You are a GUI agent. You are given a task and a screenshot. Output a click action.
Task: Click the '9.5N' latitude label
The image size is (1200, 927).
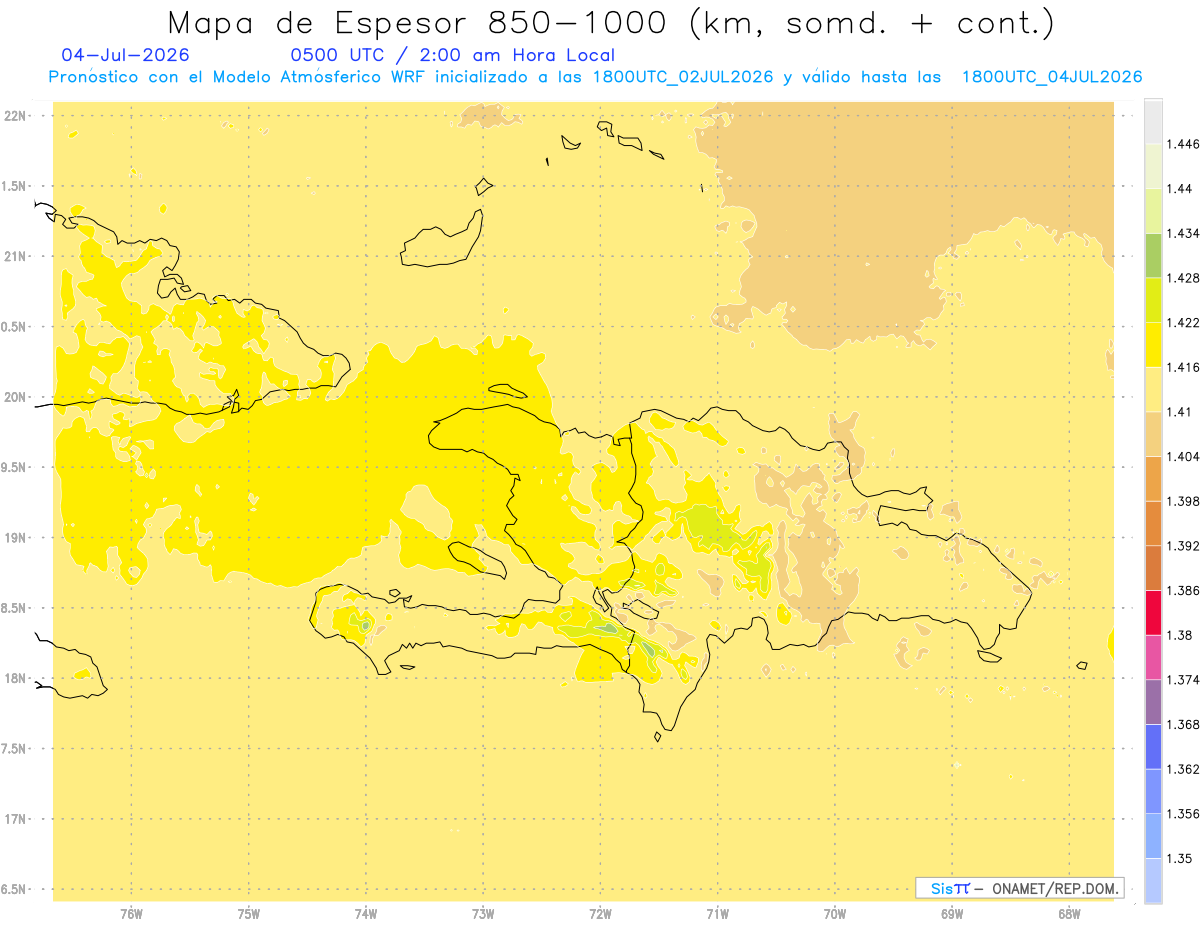click(14, 468)
